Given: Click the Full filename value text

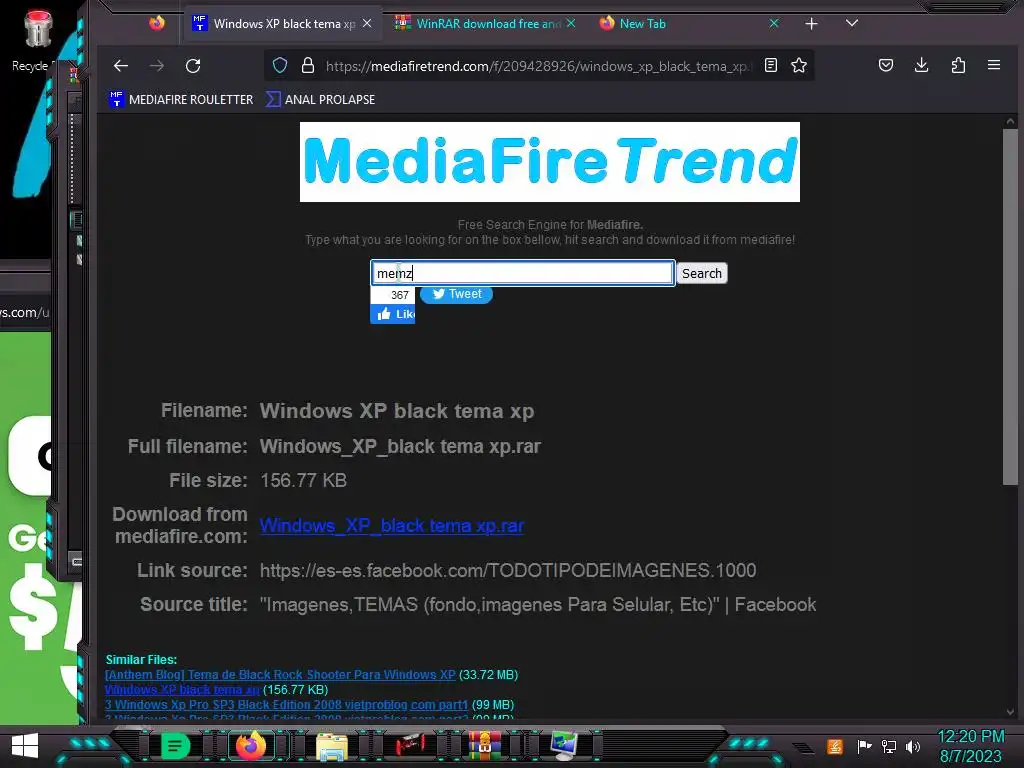Looking at the screenshot, I should pyautogui.click(x=400, y=447).
